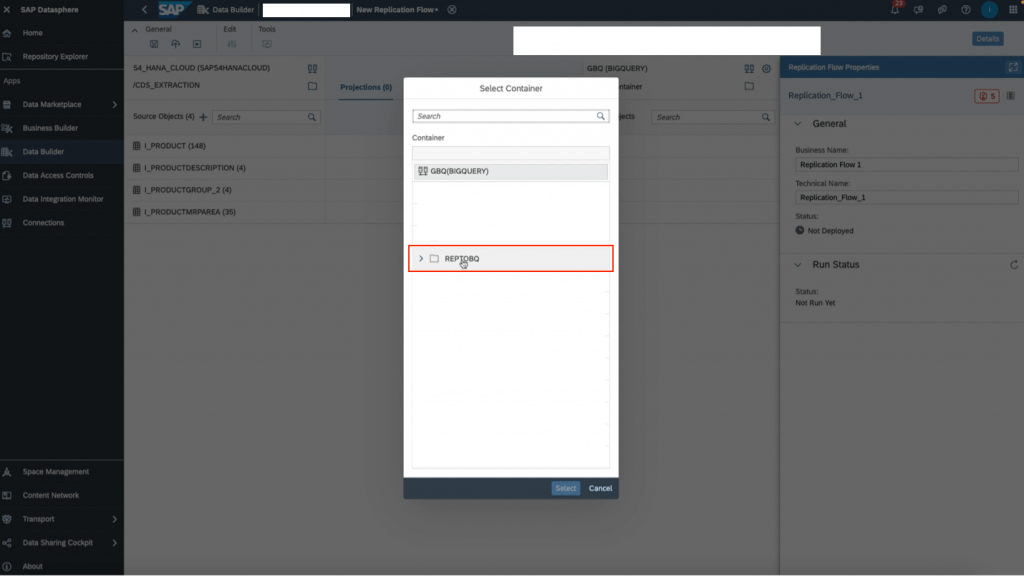Navigate back with the header arrow
1024x577 pixels.
pyautogui.click(x=144, y=10)
